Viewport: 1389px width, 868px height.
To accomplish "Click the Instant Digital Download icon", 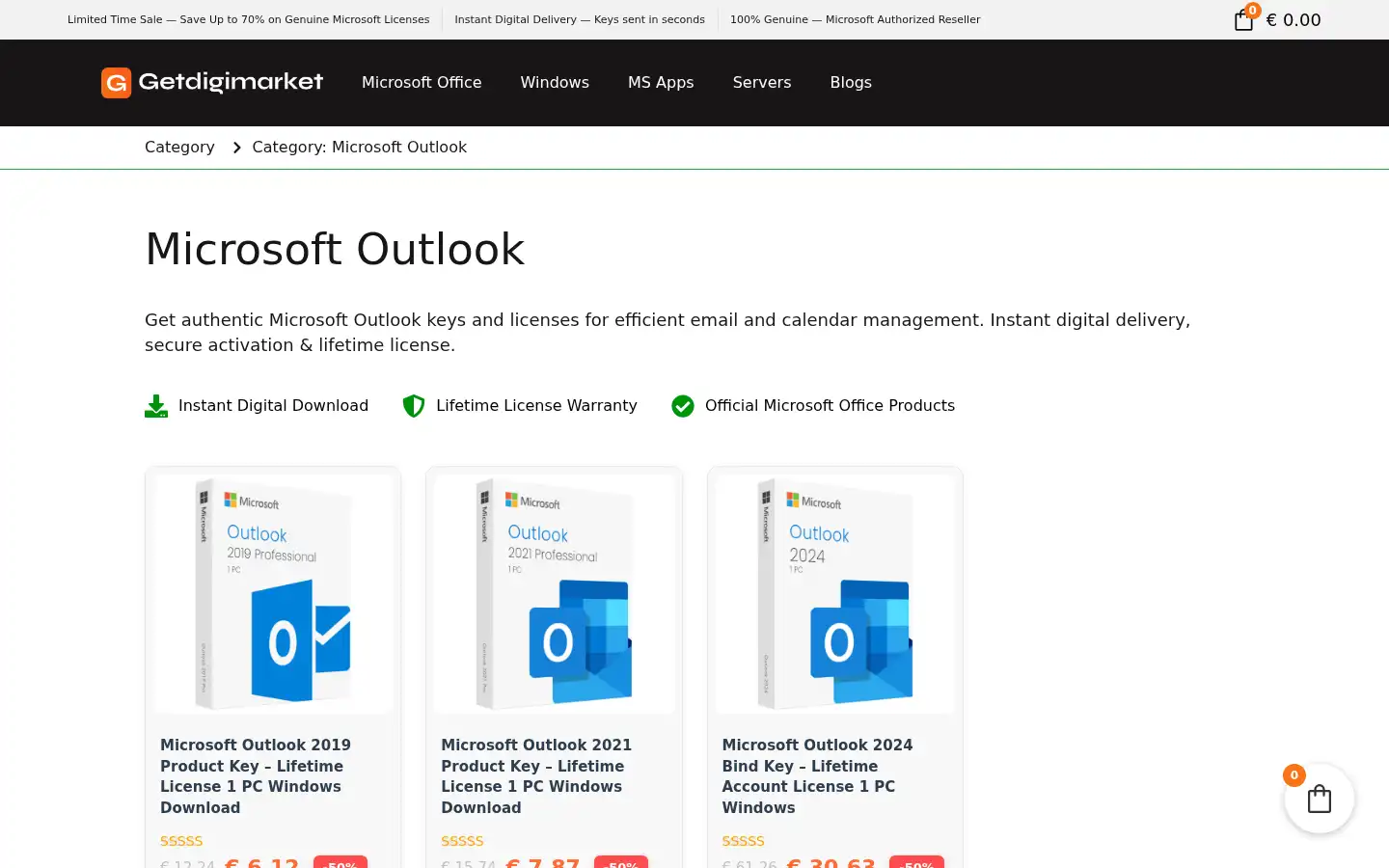I will pyautogui.click(x=156, y=406).
